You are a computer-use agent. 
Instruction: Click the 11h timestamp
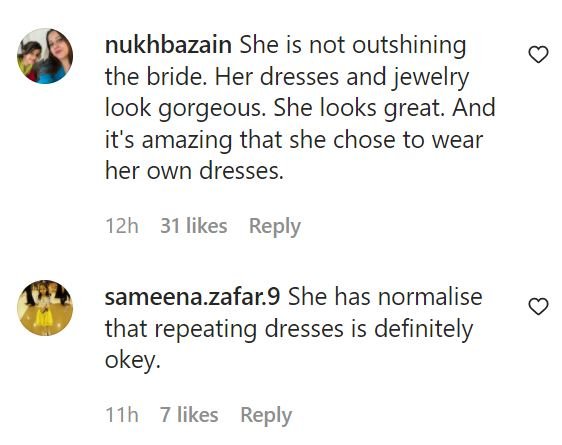click(122, 415)
